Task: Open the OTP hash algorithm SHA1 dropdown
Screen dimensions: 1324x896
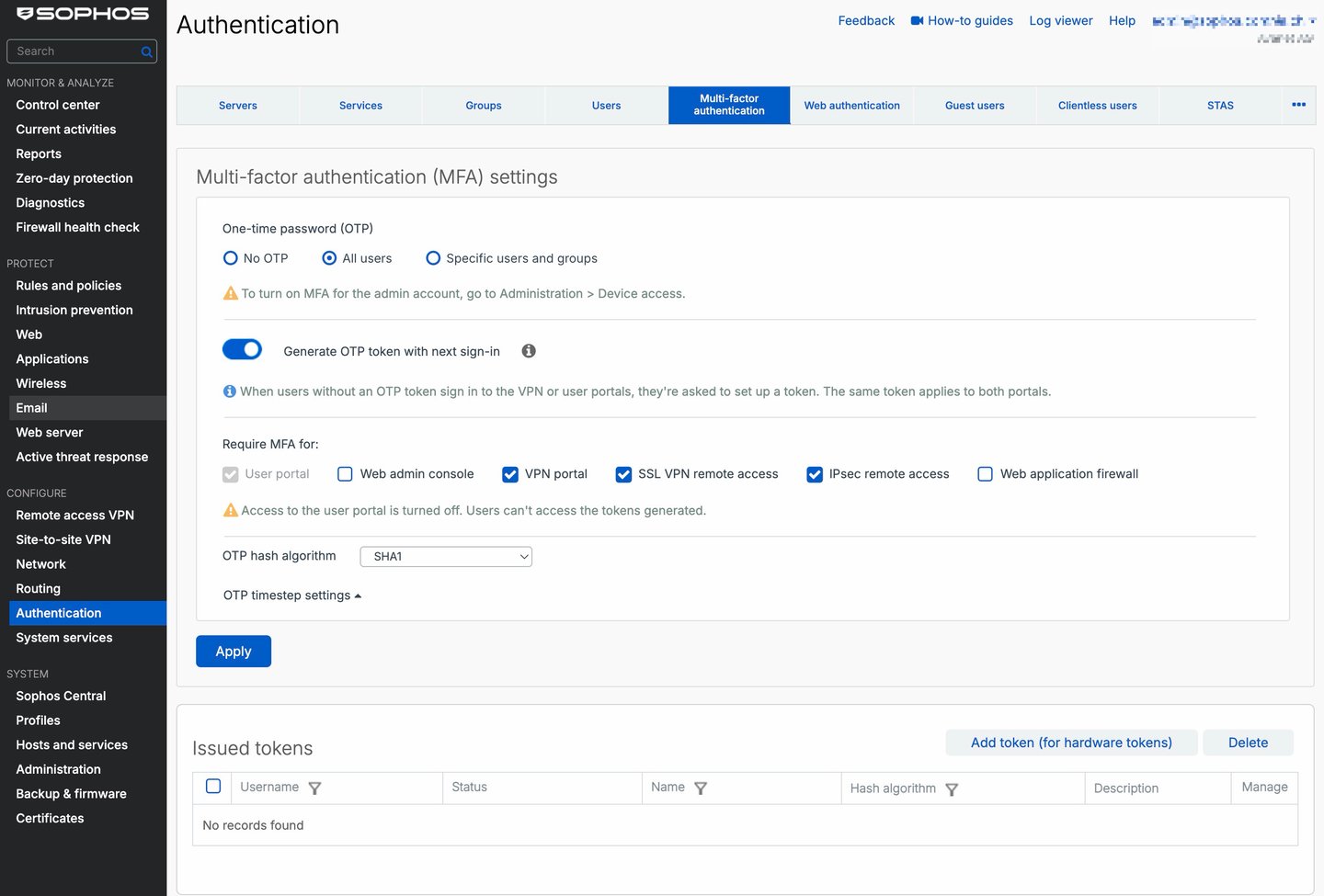Action: point(446,557)
